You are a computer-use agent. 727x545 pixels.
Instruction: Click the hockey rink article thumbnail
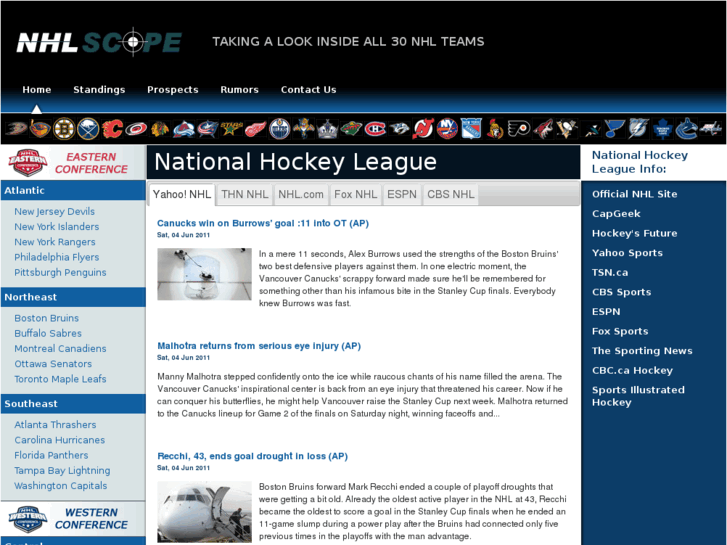tap(204, 274)
